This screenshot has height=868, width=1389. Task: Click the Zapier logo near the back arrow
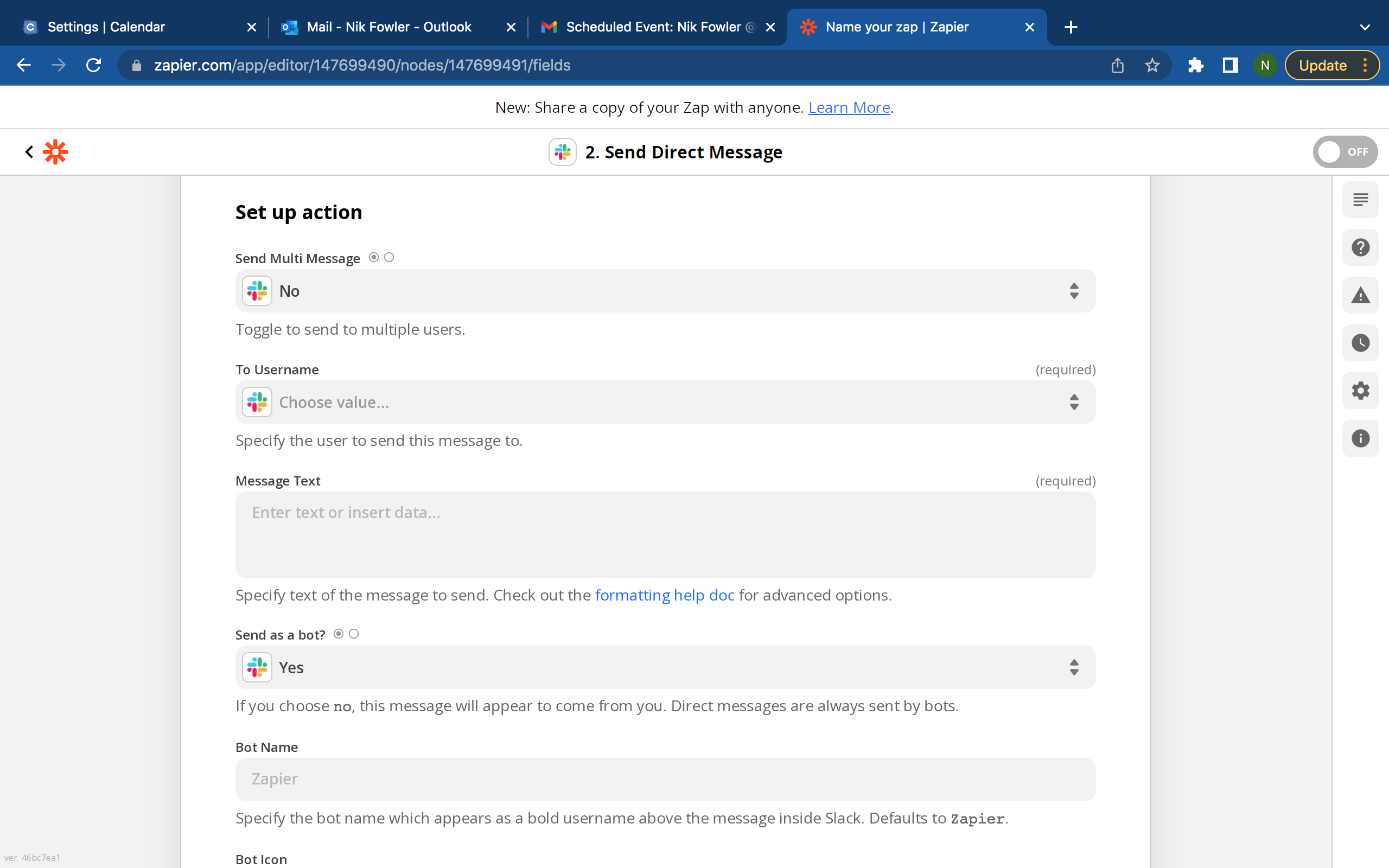click(55, 151)
